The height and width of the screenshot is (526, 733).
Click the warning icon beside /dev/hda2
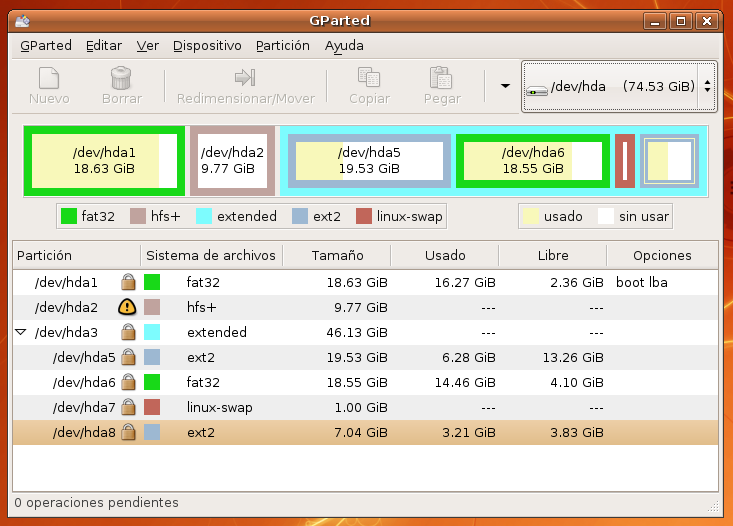point(127,307)
